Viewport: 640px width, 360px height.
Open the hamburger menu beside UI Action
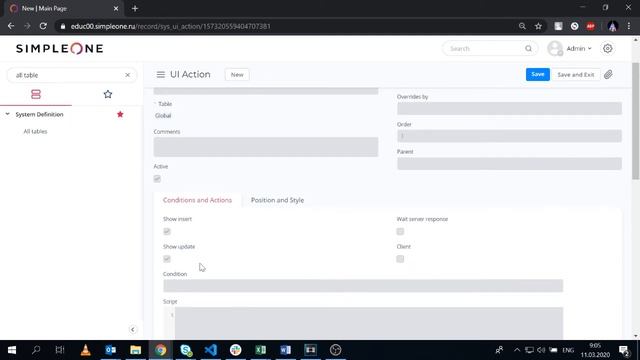point(160,75)
